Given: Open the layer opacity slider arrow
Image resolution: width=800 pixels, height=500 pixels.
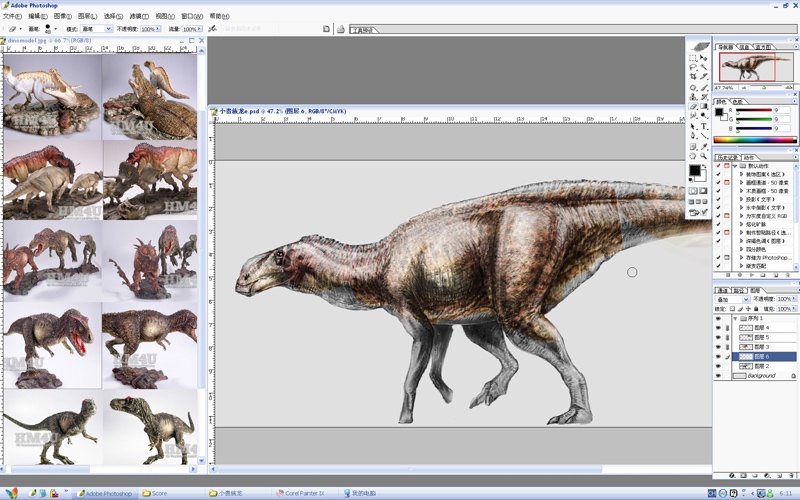Looking at the screenshot, I should pyautogui.click(x=794, y=299).
